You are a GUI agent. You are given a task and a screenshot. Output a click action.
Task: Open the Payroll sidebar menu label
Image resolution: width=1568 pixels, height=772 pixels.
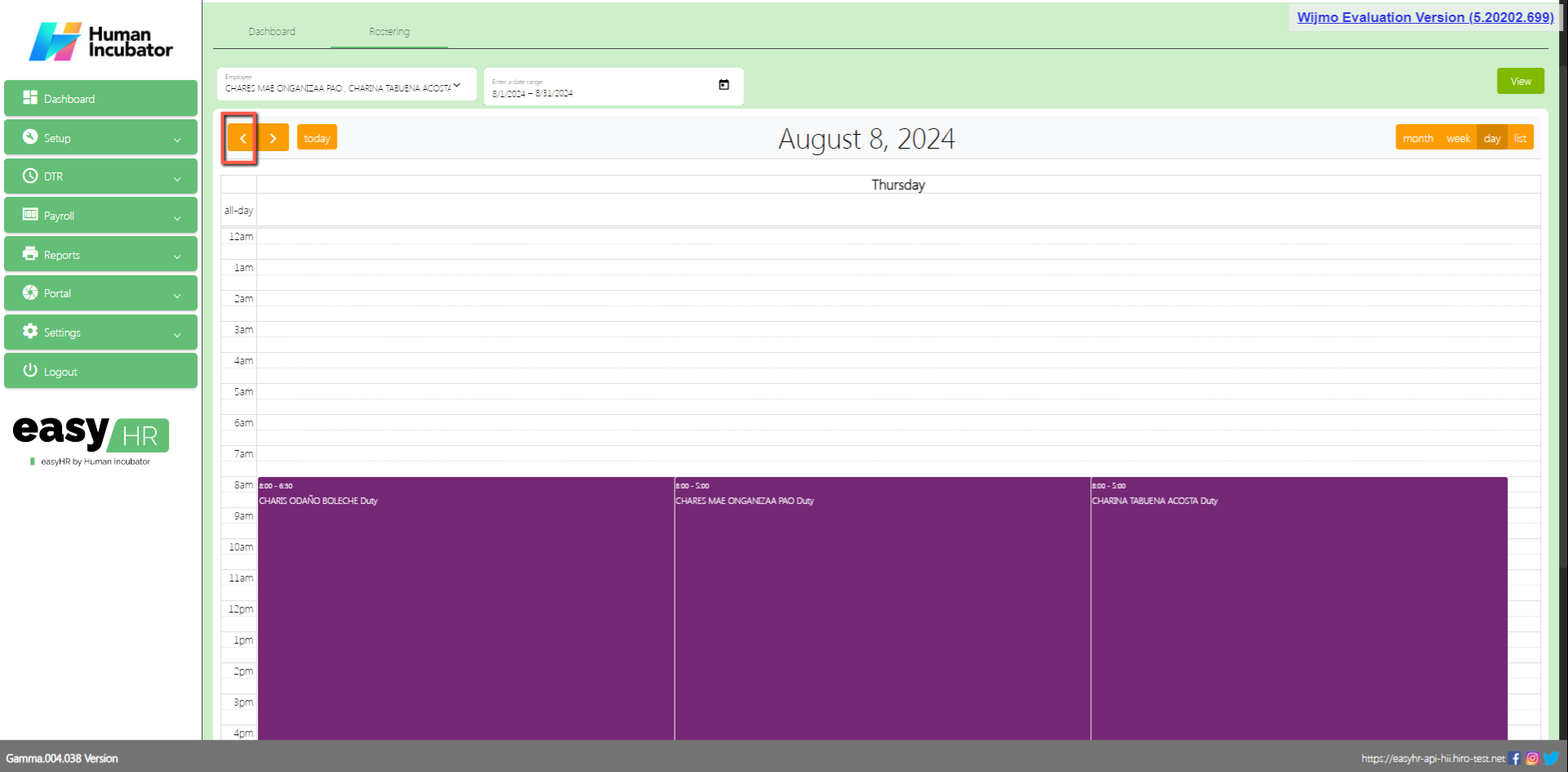[59, 216]
